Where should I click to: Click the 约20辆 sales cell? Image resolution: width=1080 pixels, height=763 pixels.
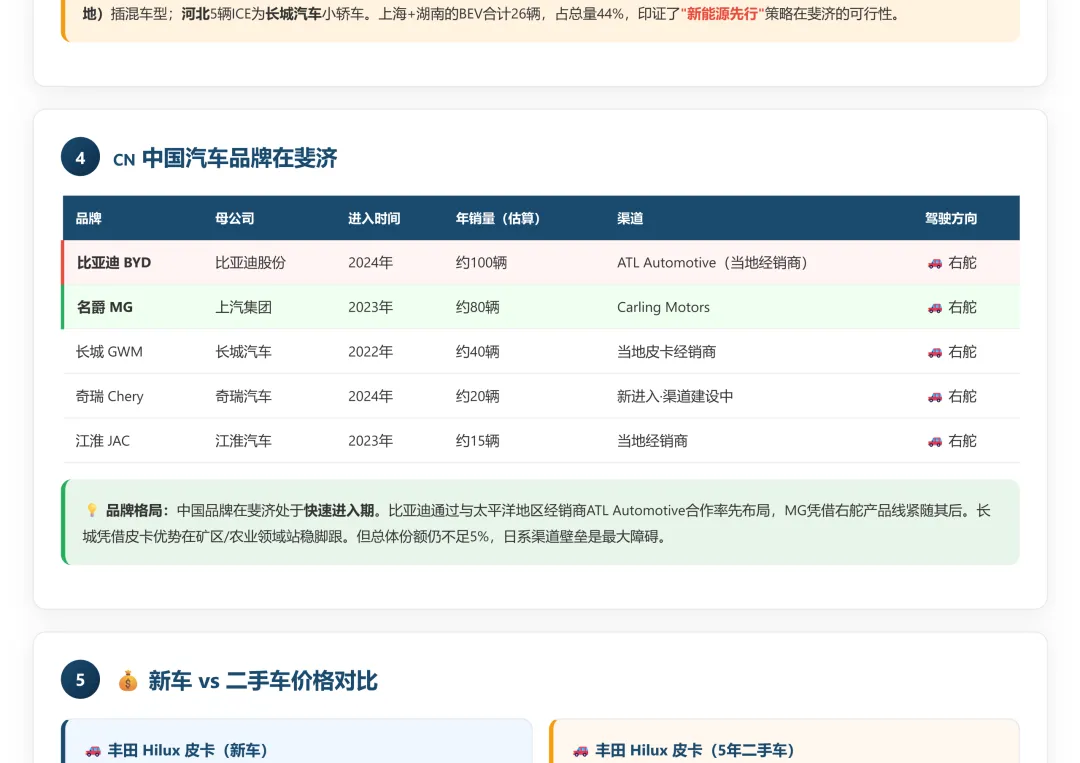pos(477,396)
